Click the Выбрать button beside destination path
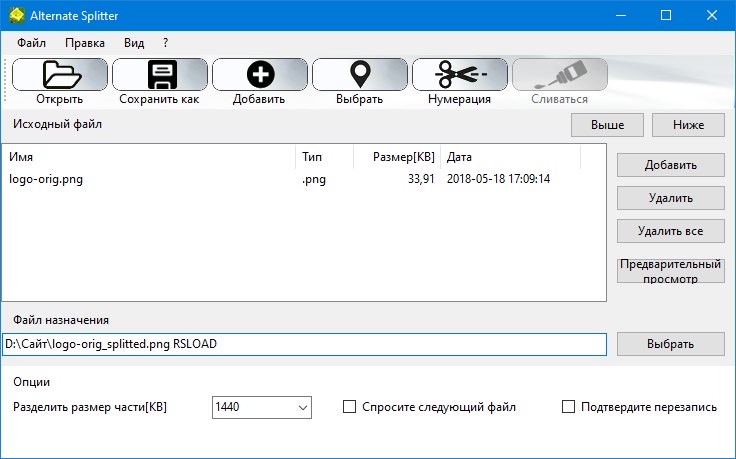The height and width of the screenshot is (459, 736). point(671,344)
